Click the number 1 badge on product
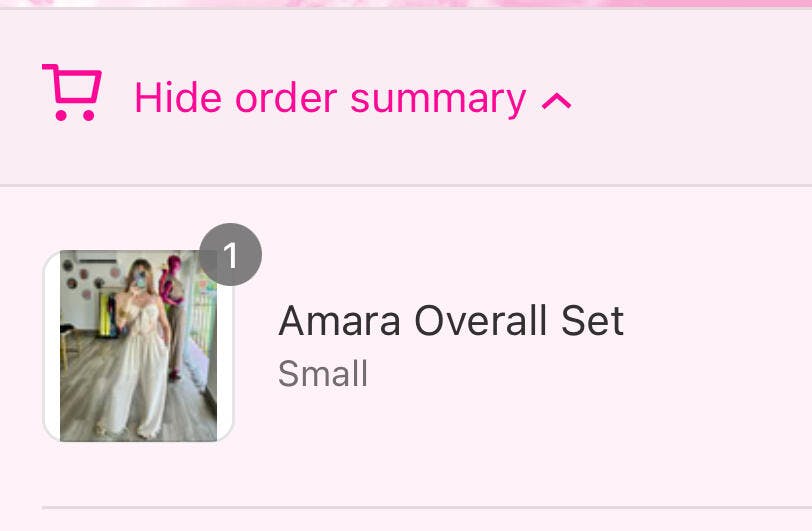The image size is (812, 531). (230, 255)
